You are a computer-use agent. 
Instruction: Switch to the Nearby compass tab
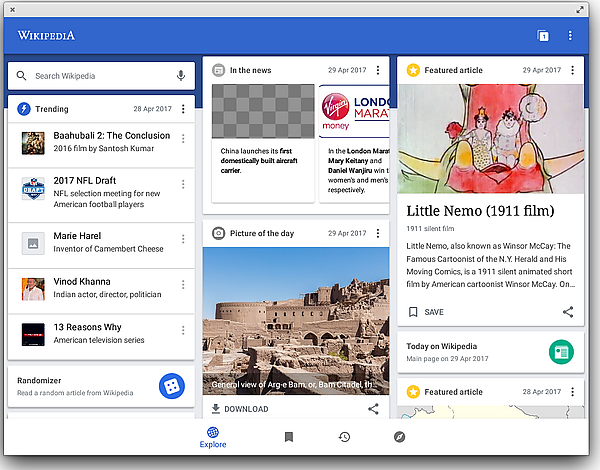399,437
